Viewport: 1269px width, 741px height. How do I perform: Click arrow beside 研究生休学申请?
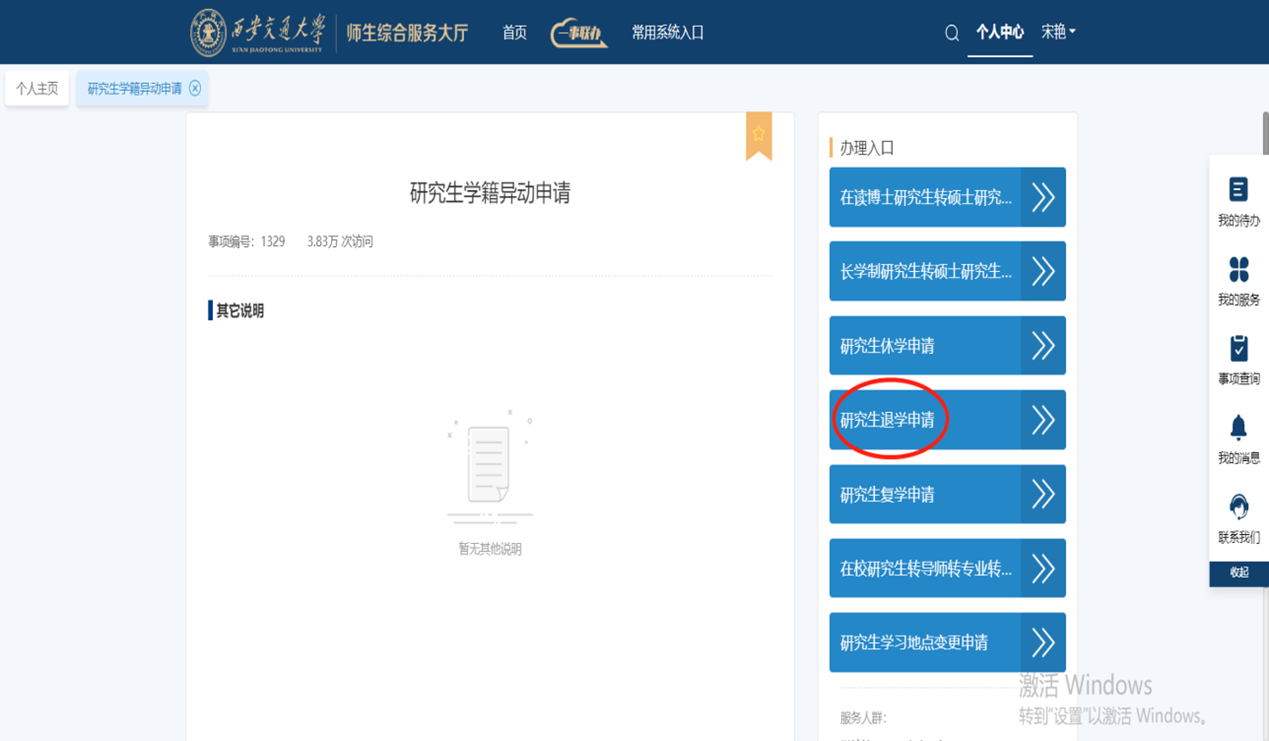coord(1043,346)
